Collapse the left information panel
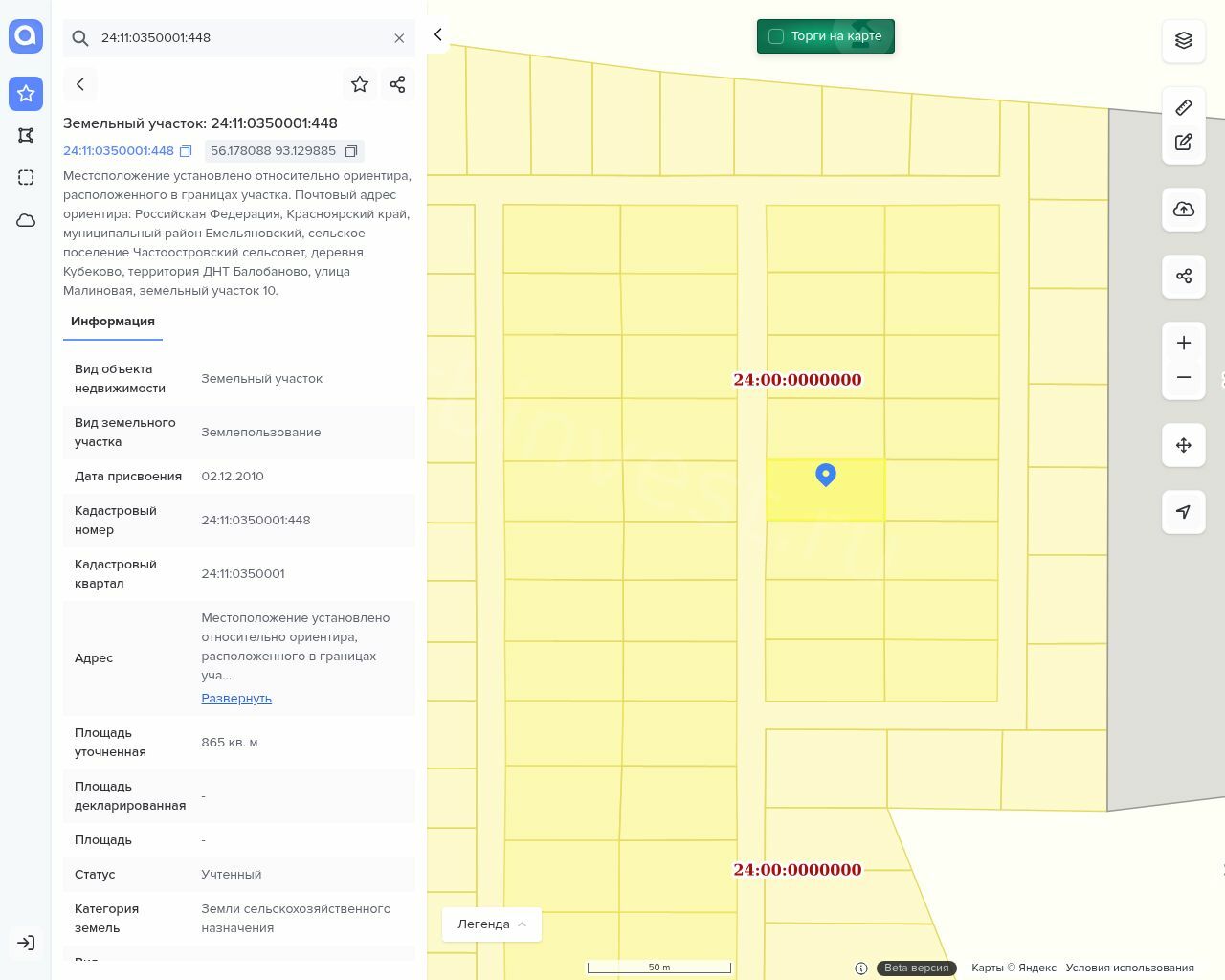The image size is (1225, 980). coord(438,35)
